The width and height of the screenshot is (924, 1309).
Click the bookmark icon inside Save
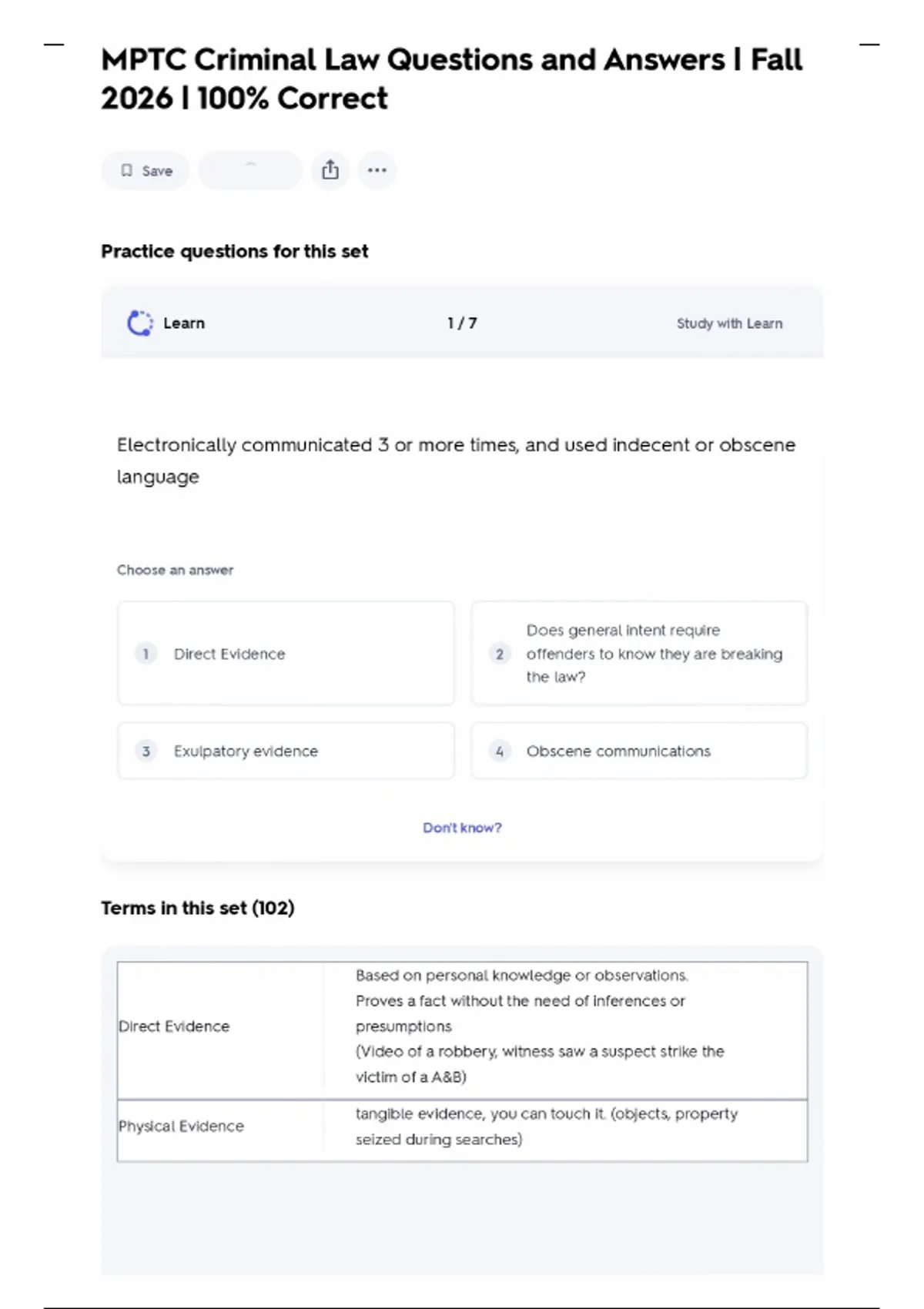click(127, 171)
